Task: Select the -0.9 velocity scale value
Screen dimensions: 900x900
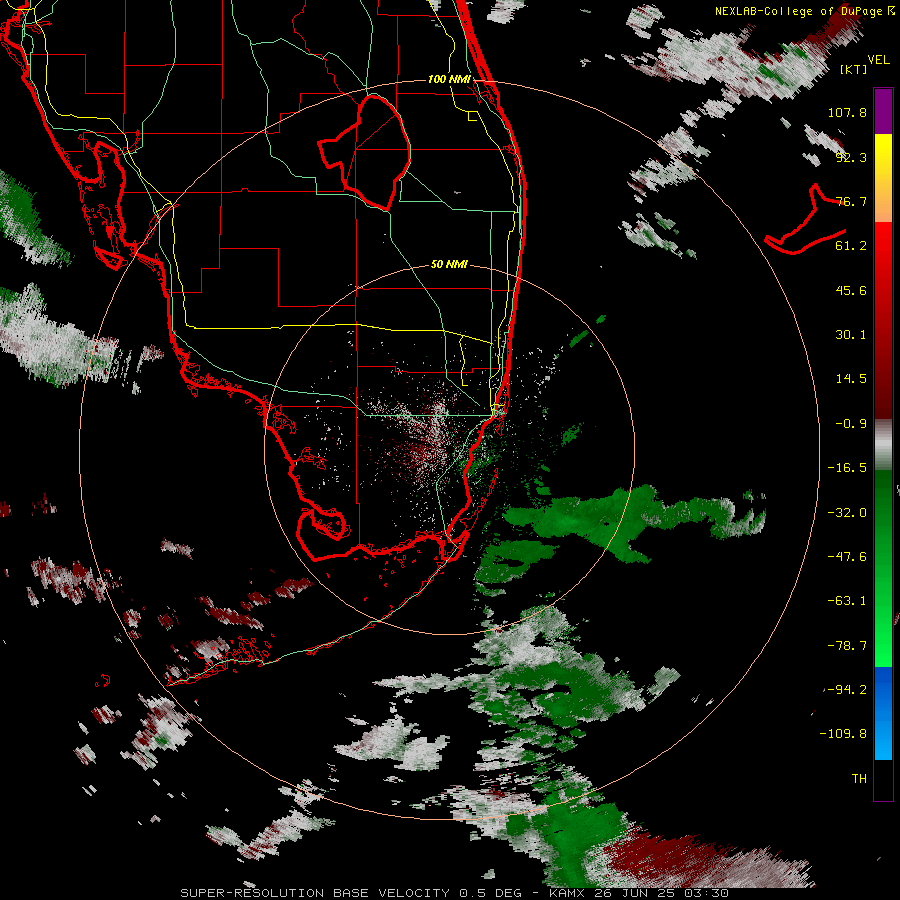Action: point(851,424)
